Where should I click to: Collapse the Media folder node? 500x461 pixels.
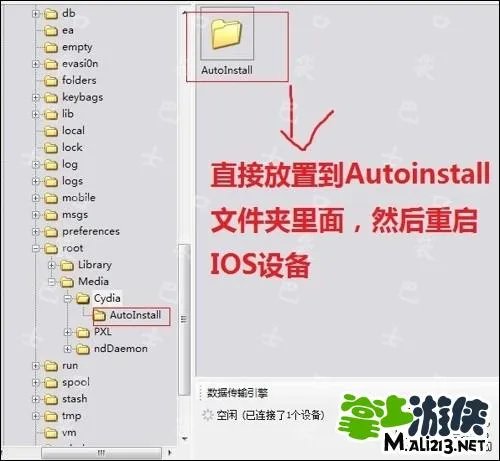click(52, 282)
